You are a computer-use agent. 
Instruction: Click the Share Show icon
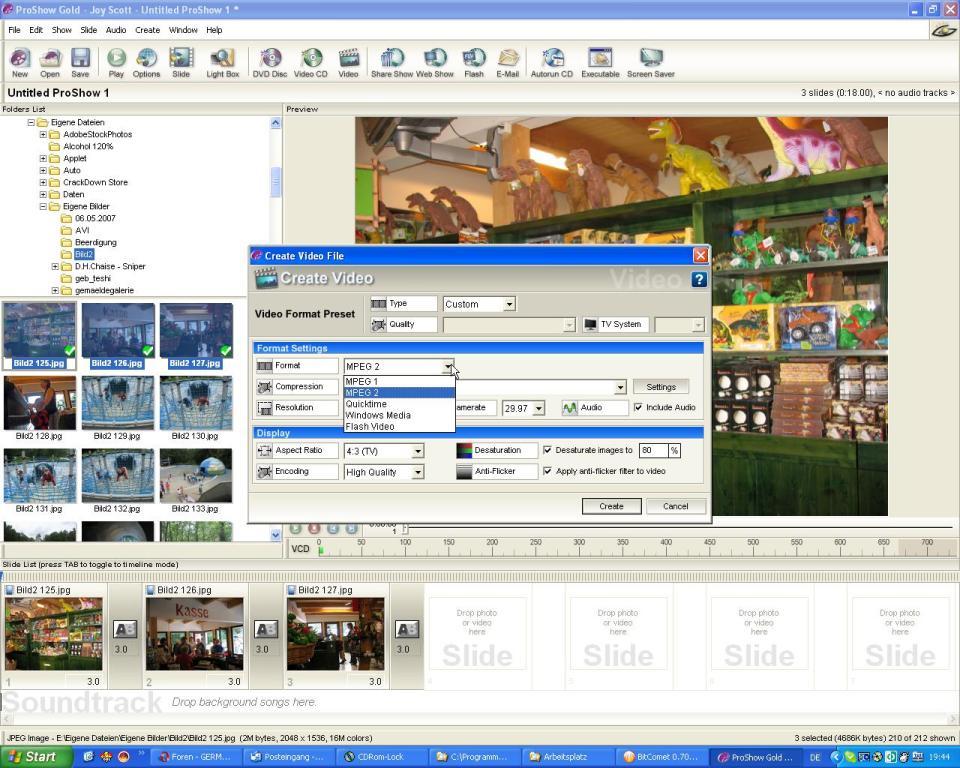(391, 61)
